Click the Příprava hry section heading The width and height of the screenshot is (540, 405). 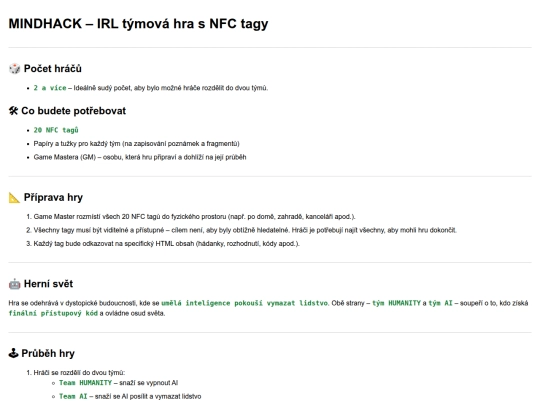point(53,197)
